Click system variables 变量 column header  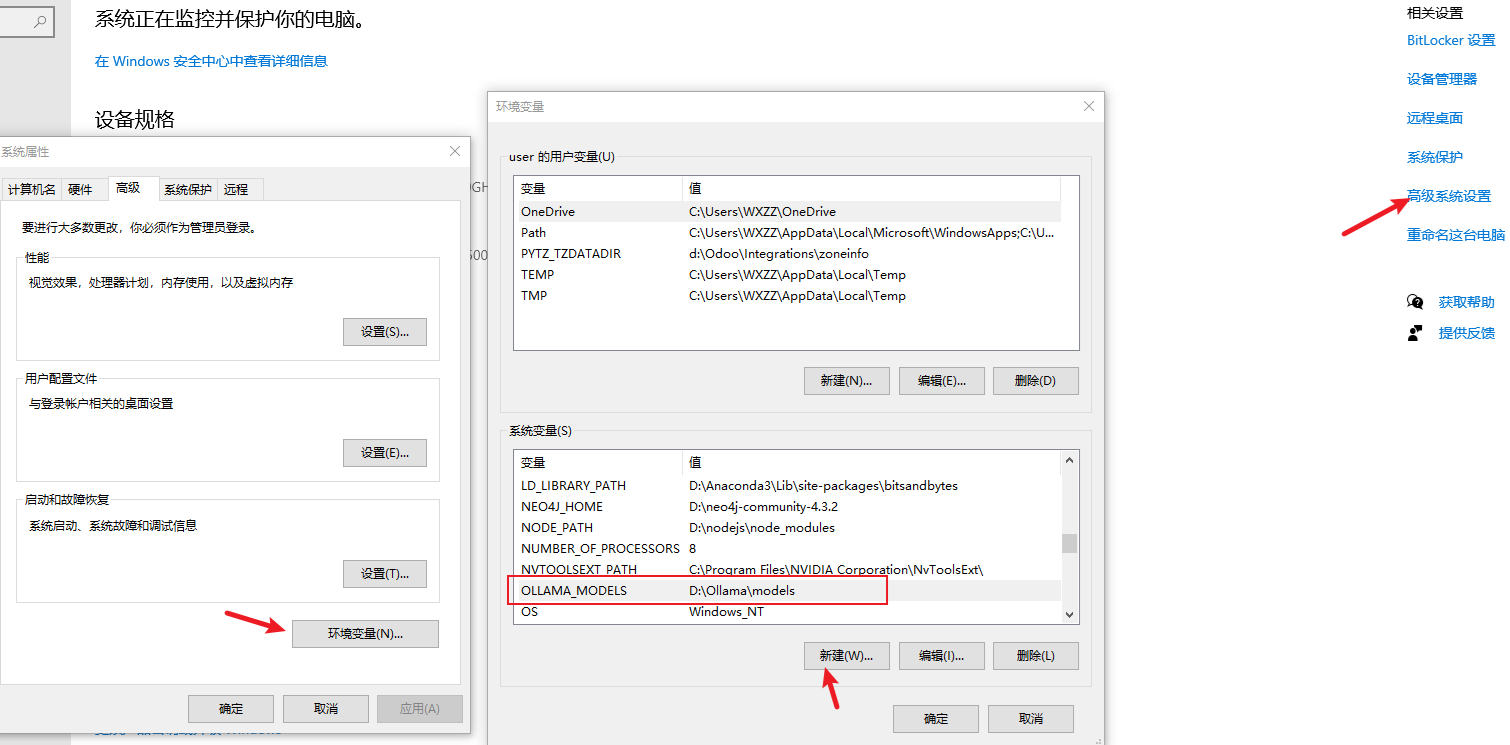click(599, 463)
